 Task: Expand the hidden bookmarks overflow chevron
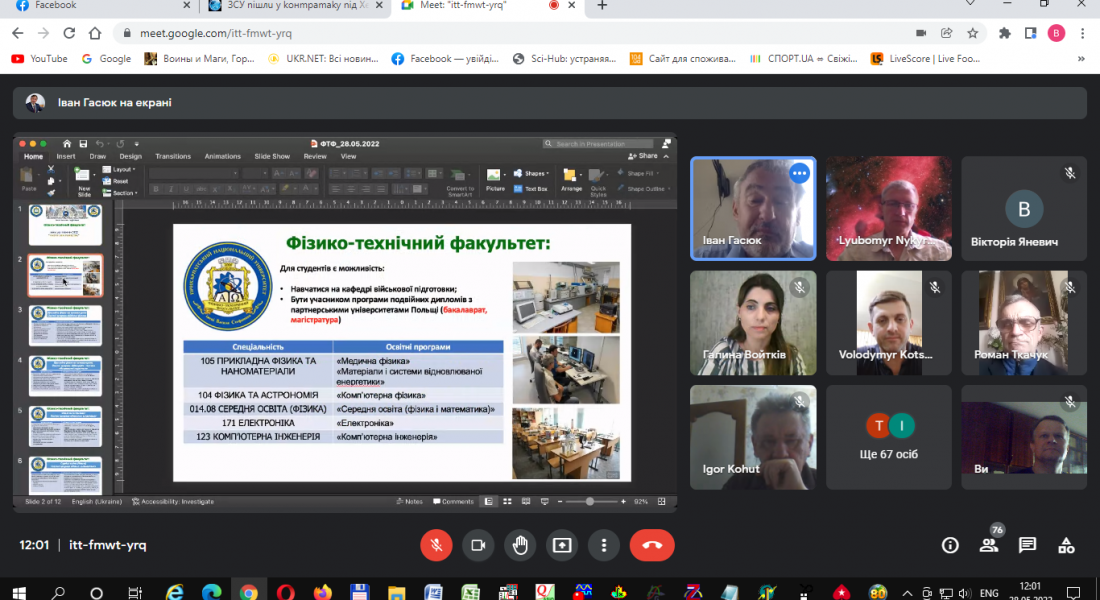point(1081,59)
